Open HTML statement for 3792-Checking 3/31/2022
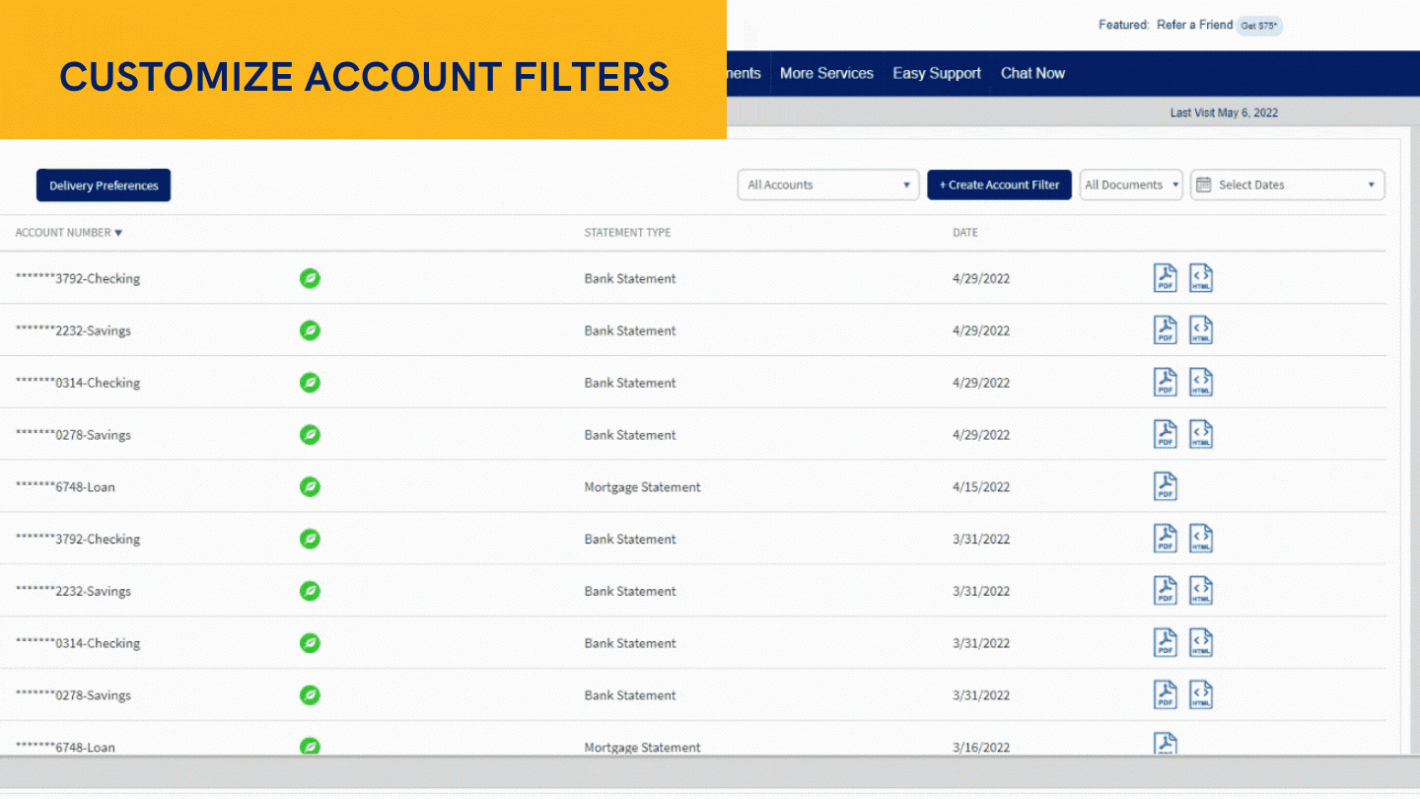Screen dimensions: 1420x799 (x=1200, y=538)
